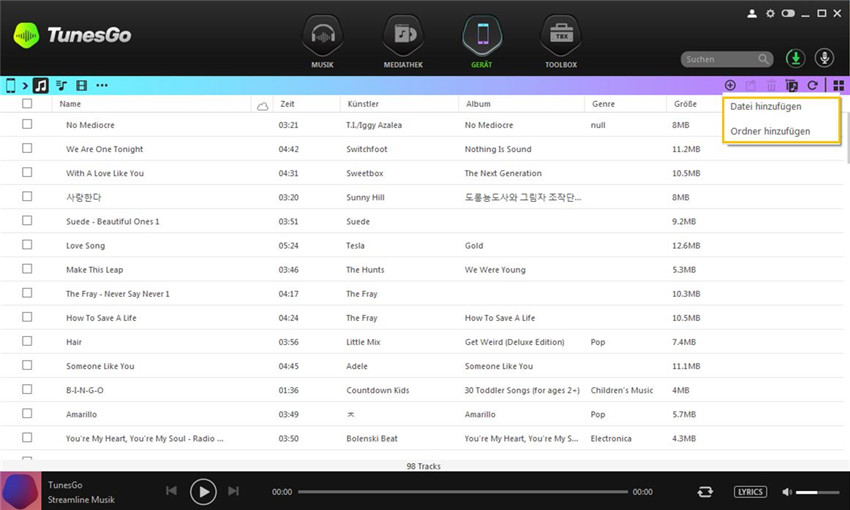Check the Make This Leap checkbox
The height and width of the screenshot is (510, 850).
click(x=27, y=269)
